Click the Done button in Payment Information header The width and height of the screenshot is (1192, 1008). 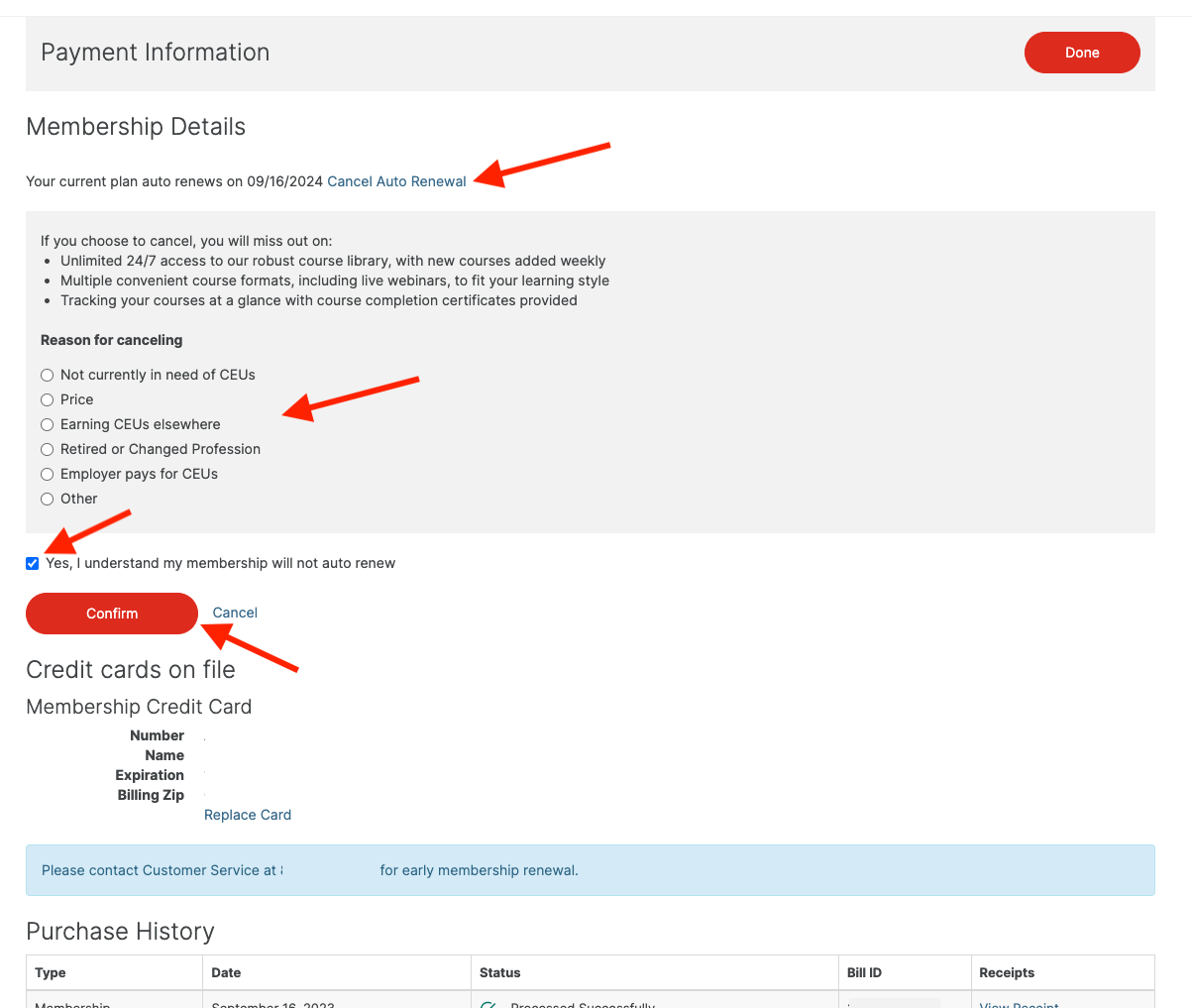tap(1081, 52)
